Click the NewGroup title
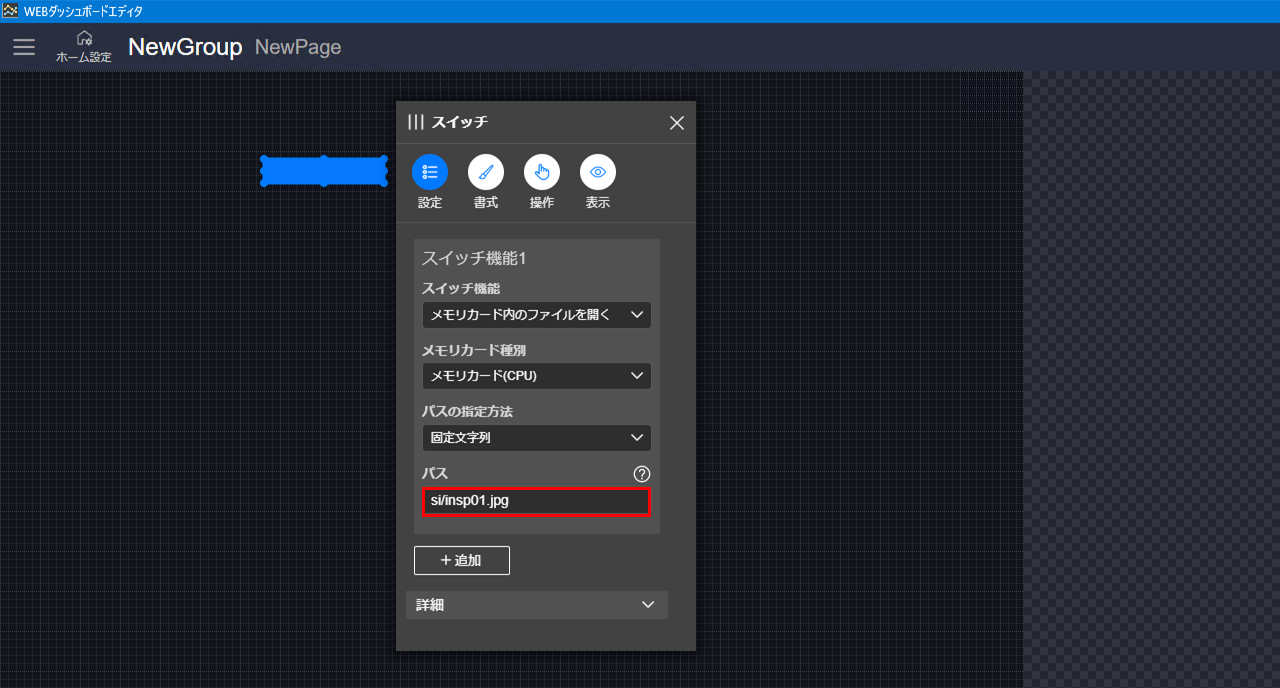1280x688 pixels. click(x=185, y=47)
